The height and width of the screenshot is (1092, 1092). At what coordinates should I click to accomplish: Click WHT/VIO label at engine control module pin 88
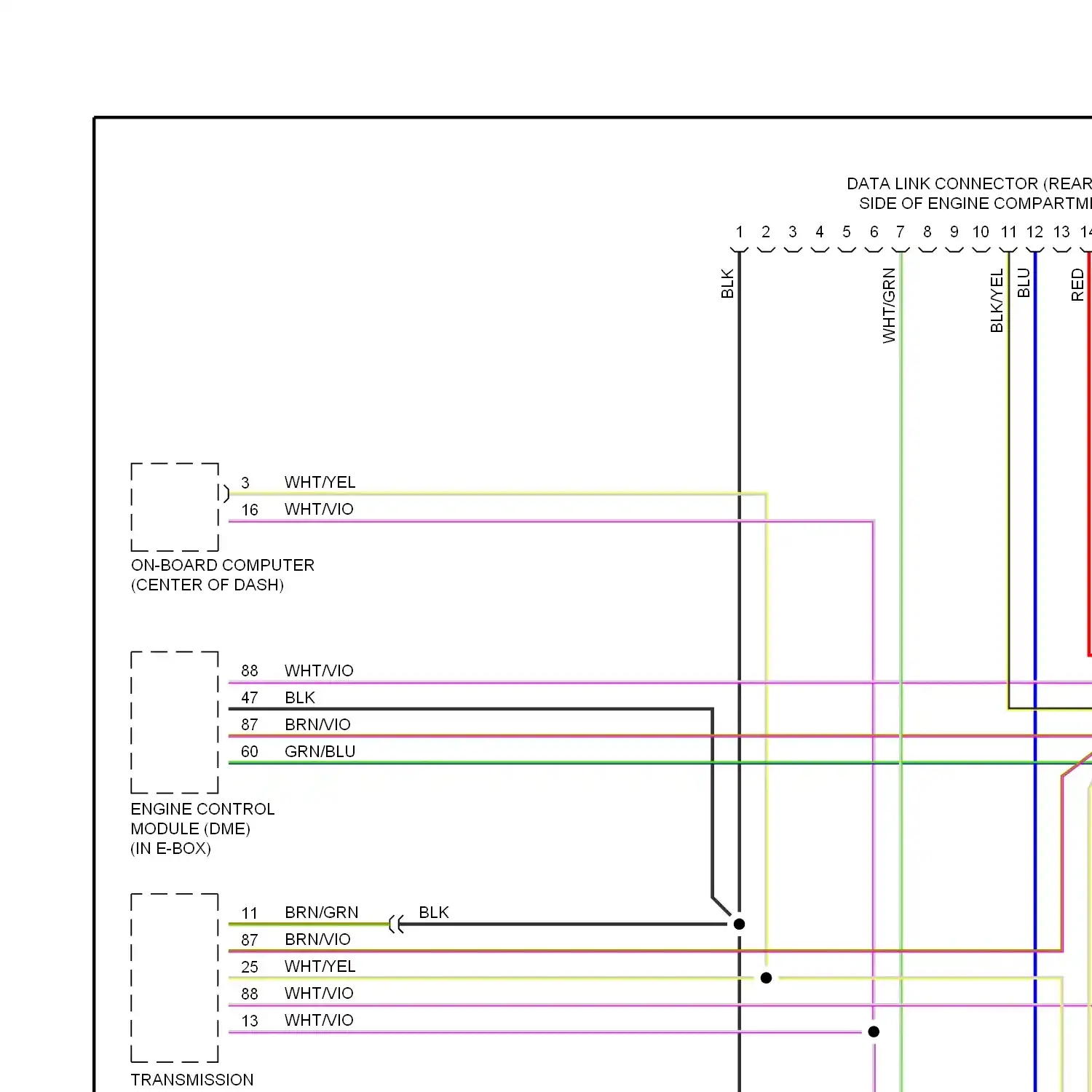pos(319,670)
